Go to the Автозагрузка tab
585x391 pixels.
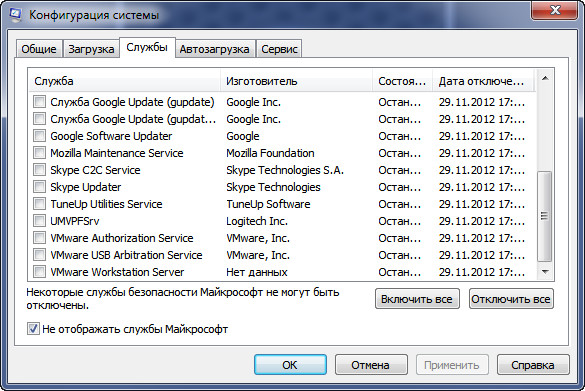[x=215, y=49]
